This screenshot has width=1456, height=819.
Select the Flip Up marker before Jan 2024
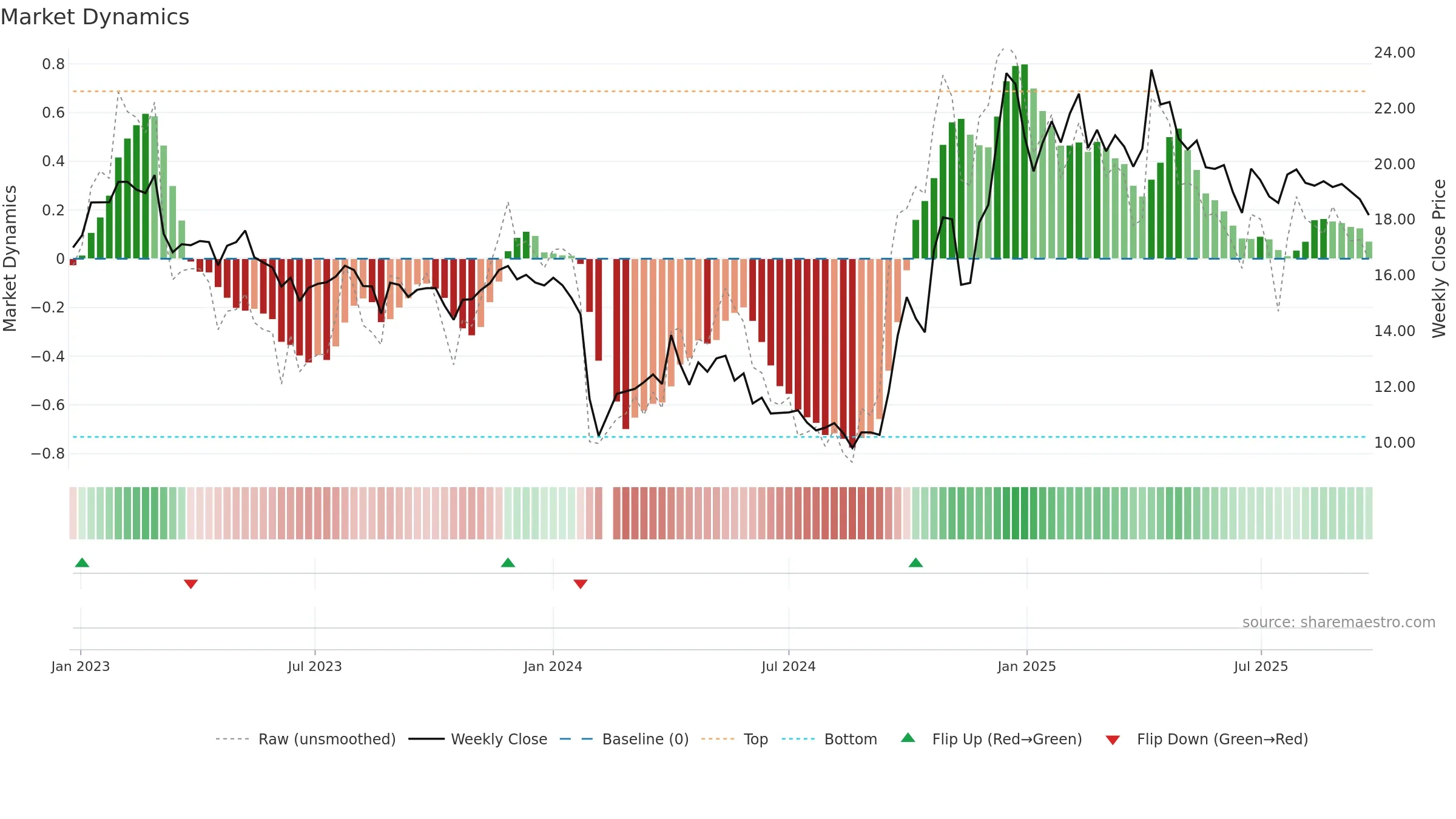click(x=508, y=562)
